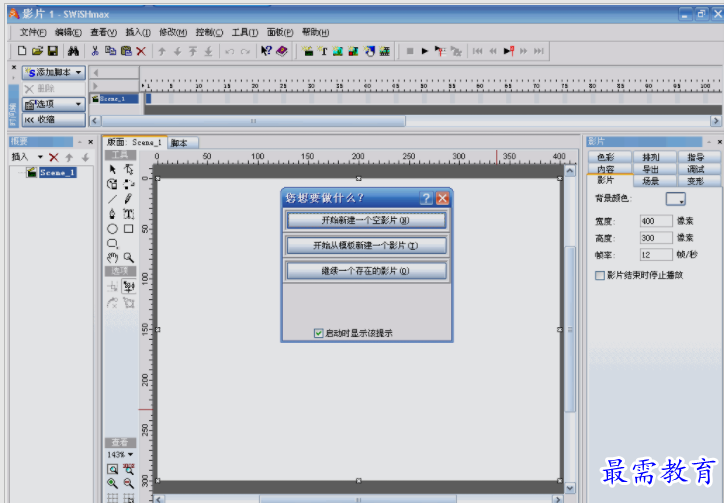724x503 pixels.
Task: Click the Fit Scene in Window icon
Action: [112, 469]
